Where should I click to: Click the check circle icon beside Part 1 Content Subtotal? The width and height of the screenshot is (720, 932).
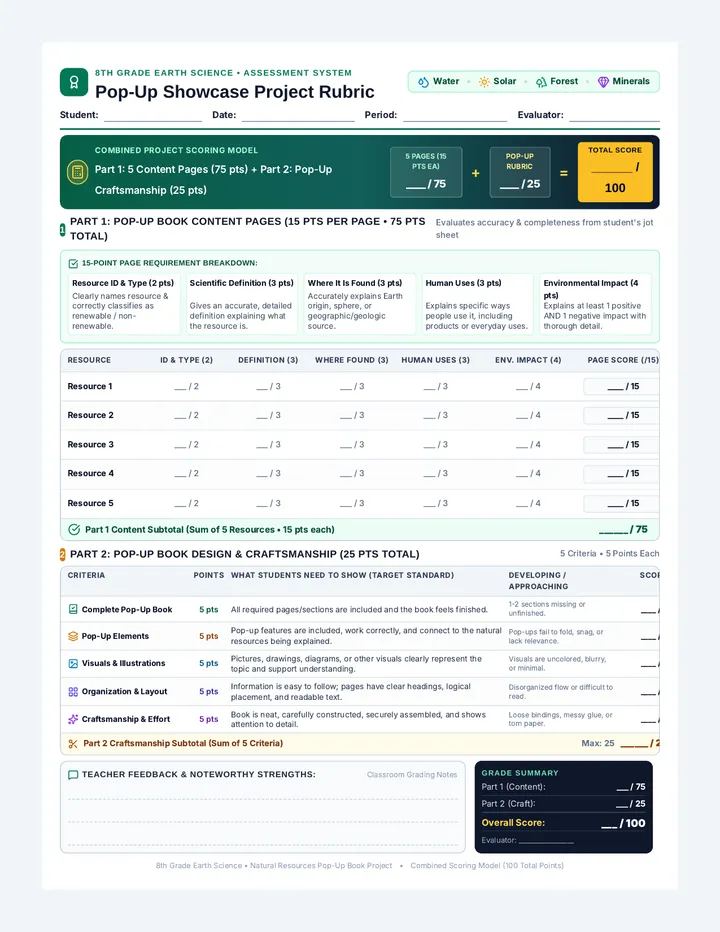(74, 530)
